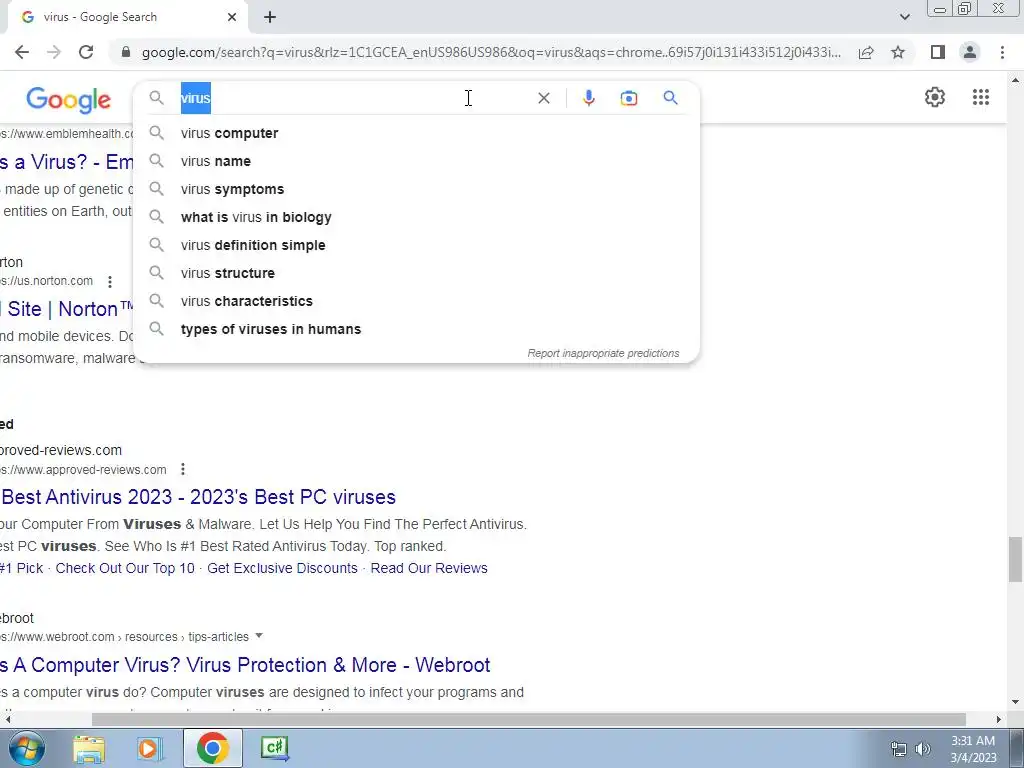Pick 'virus structure' suggestion
Viewport: 1024px width, 768px height.
tap(416, 274)
